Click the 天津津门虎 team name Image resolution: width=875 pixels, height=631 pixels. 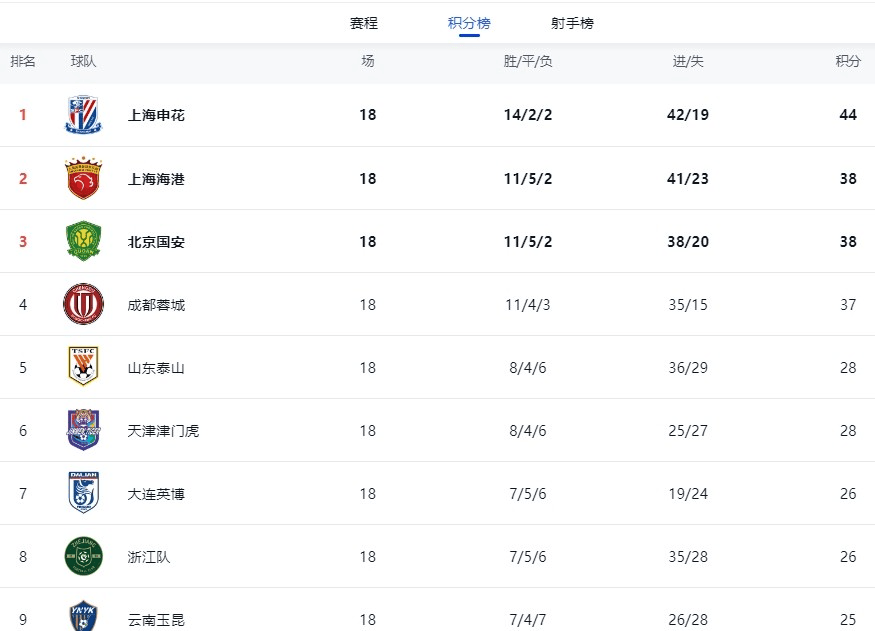(x=163, y=431)
